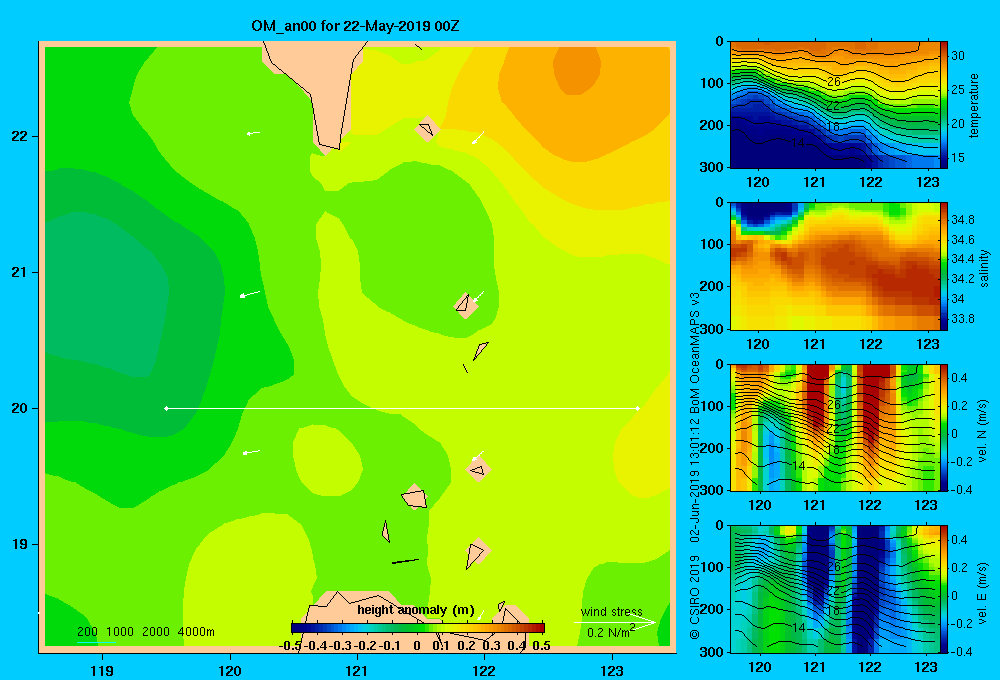Click the white transect line at latitude 20
The height and width of the screenshot is (680, 1000).
[x=402, y=408]
